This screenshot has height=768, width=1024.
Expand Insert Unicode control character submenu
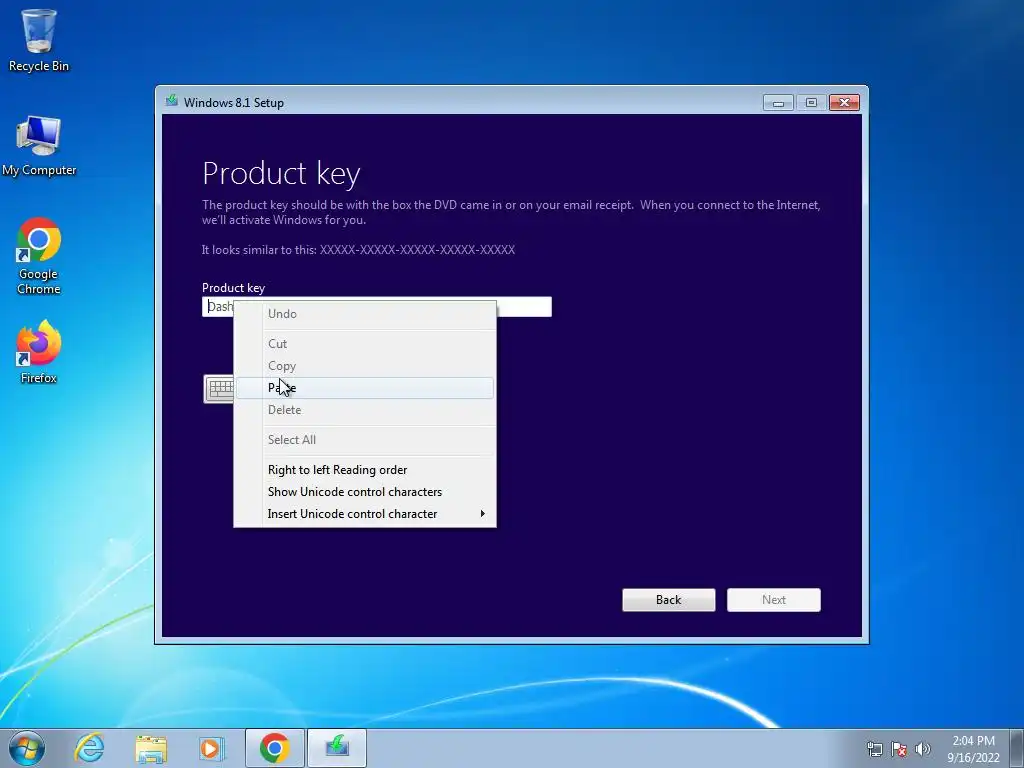coord(364,514)
